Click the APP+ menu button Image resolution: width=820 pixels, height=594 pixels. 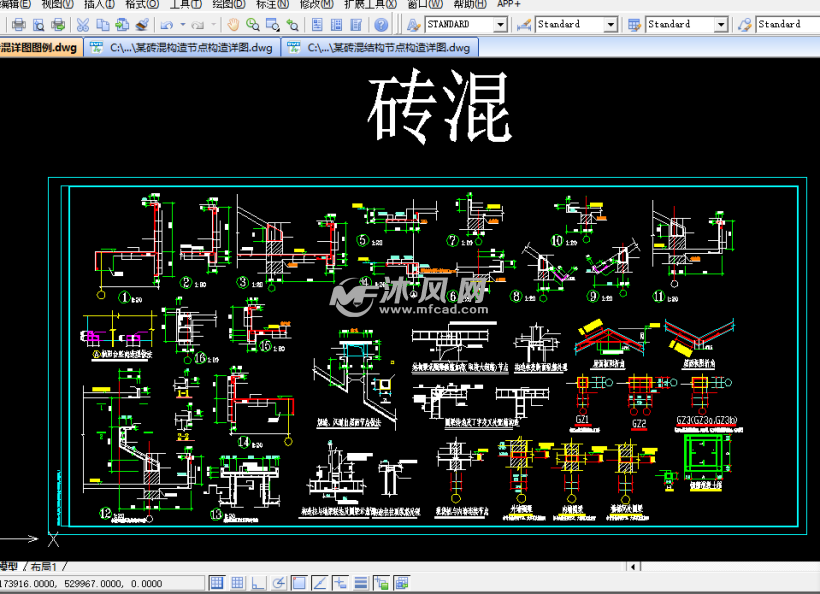click(x=508, y=4)
